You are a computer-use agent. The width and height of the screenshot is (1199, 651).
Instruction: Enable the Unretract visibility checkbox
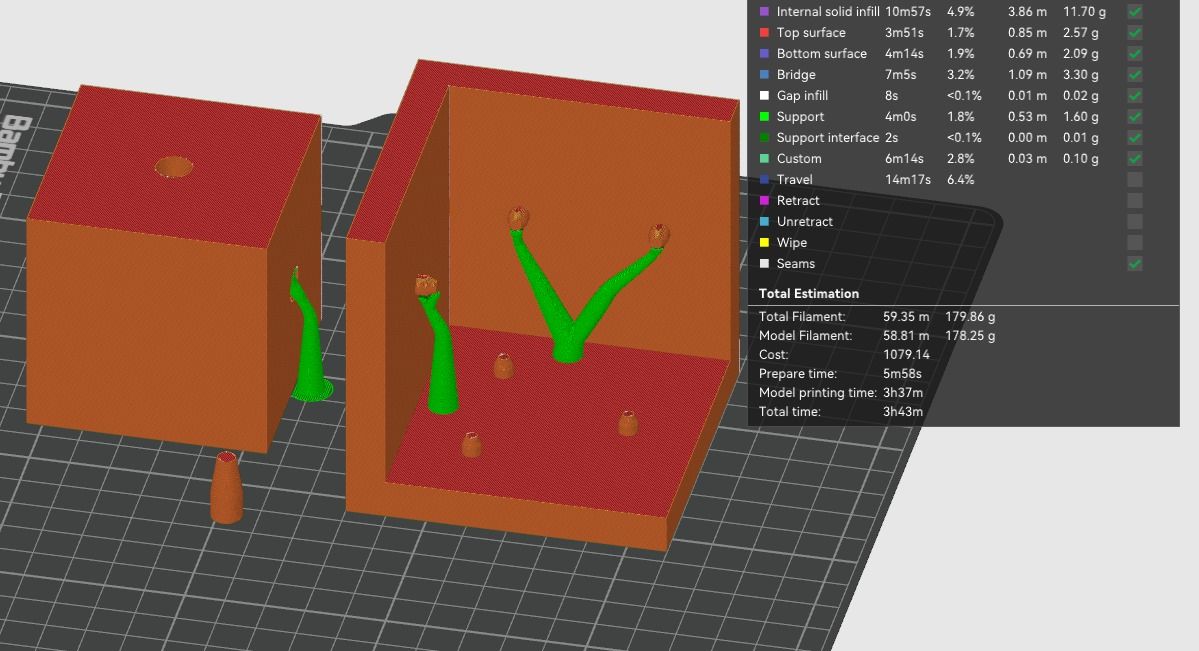pos(1135,222)
